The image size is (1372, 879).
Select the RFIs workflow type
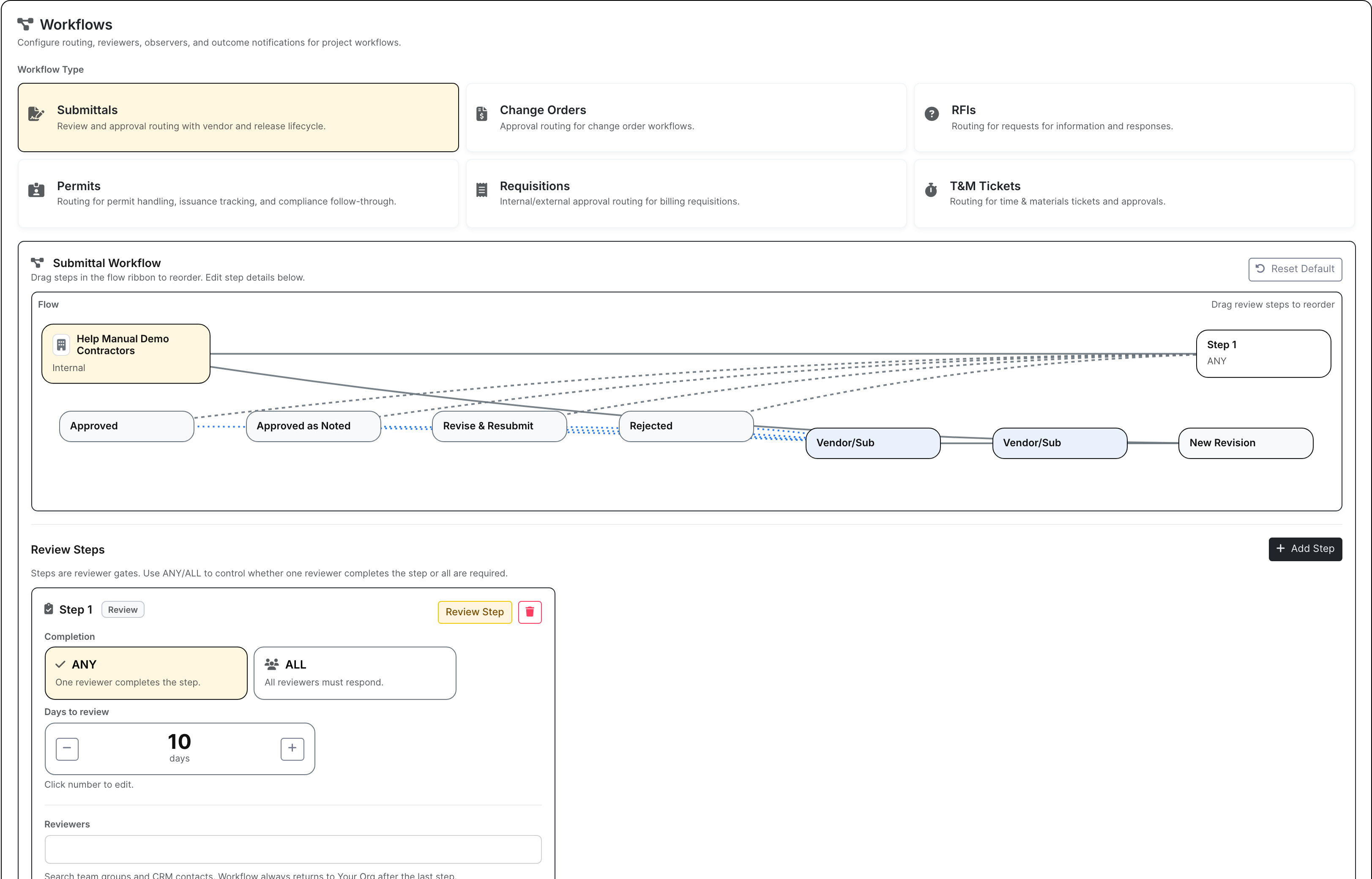[x=1134, y=117]
